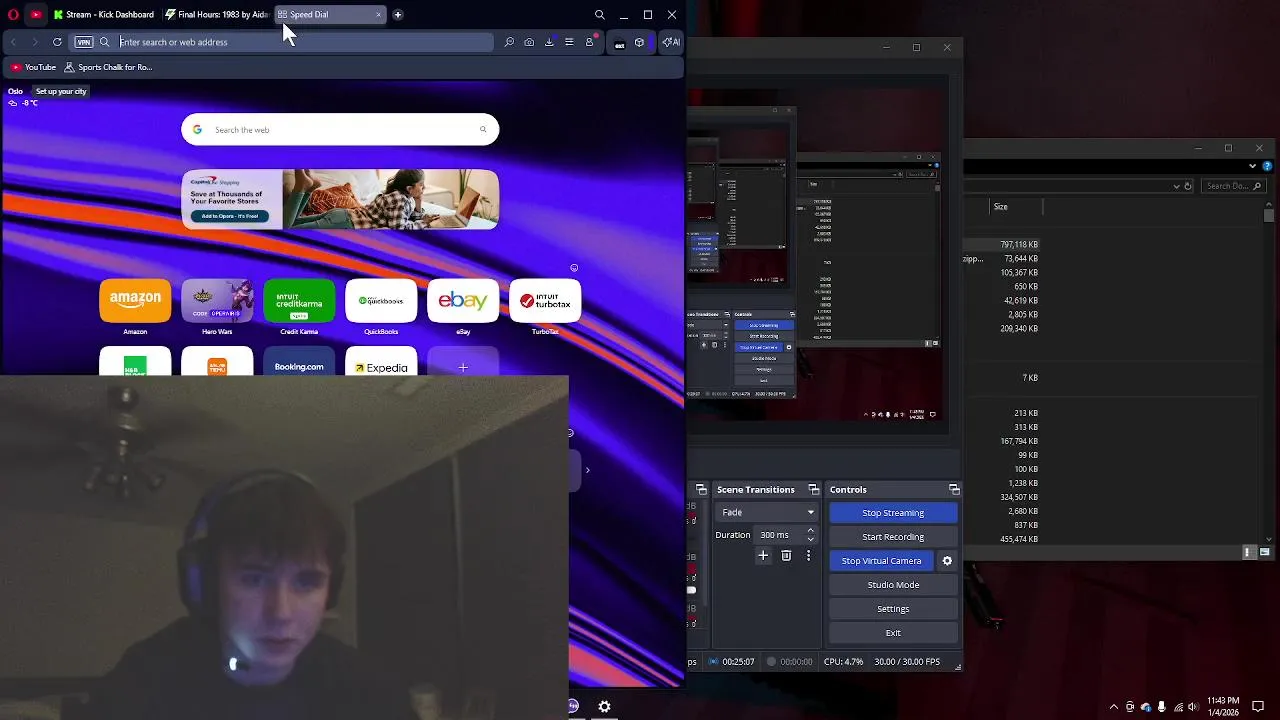This screenshot has height=720, width=1280.
Task: Click Stop Streaming in OBS
Action: tap(893, 512)
